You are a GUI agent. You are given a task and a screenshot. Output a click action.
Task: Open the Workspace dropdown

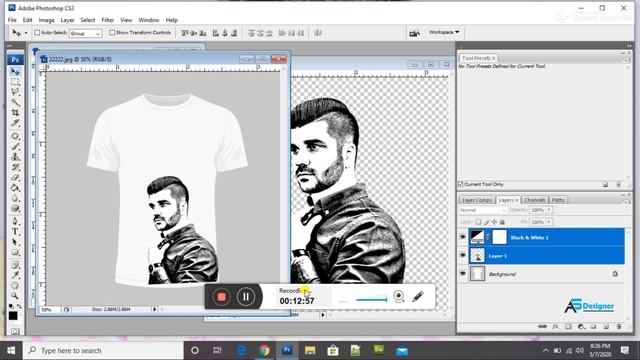click(444, 32)
